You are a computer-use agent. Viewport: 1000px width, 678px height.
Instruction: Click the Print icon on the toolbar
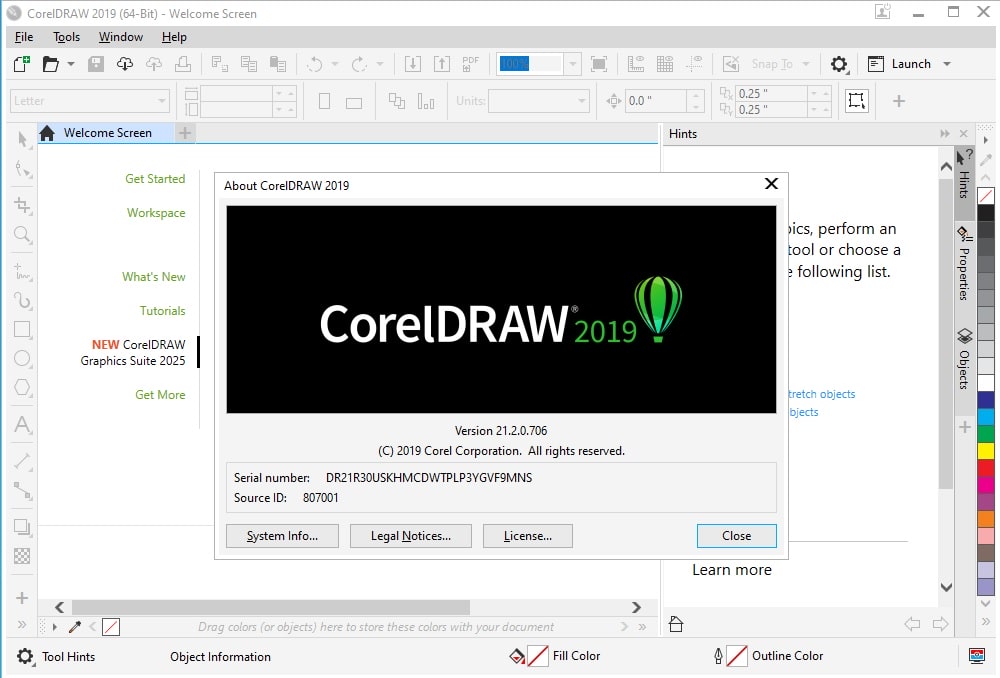tap(185, 63)
